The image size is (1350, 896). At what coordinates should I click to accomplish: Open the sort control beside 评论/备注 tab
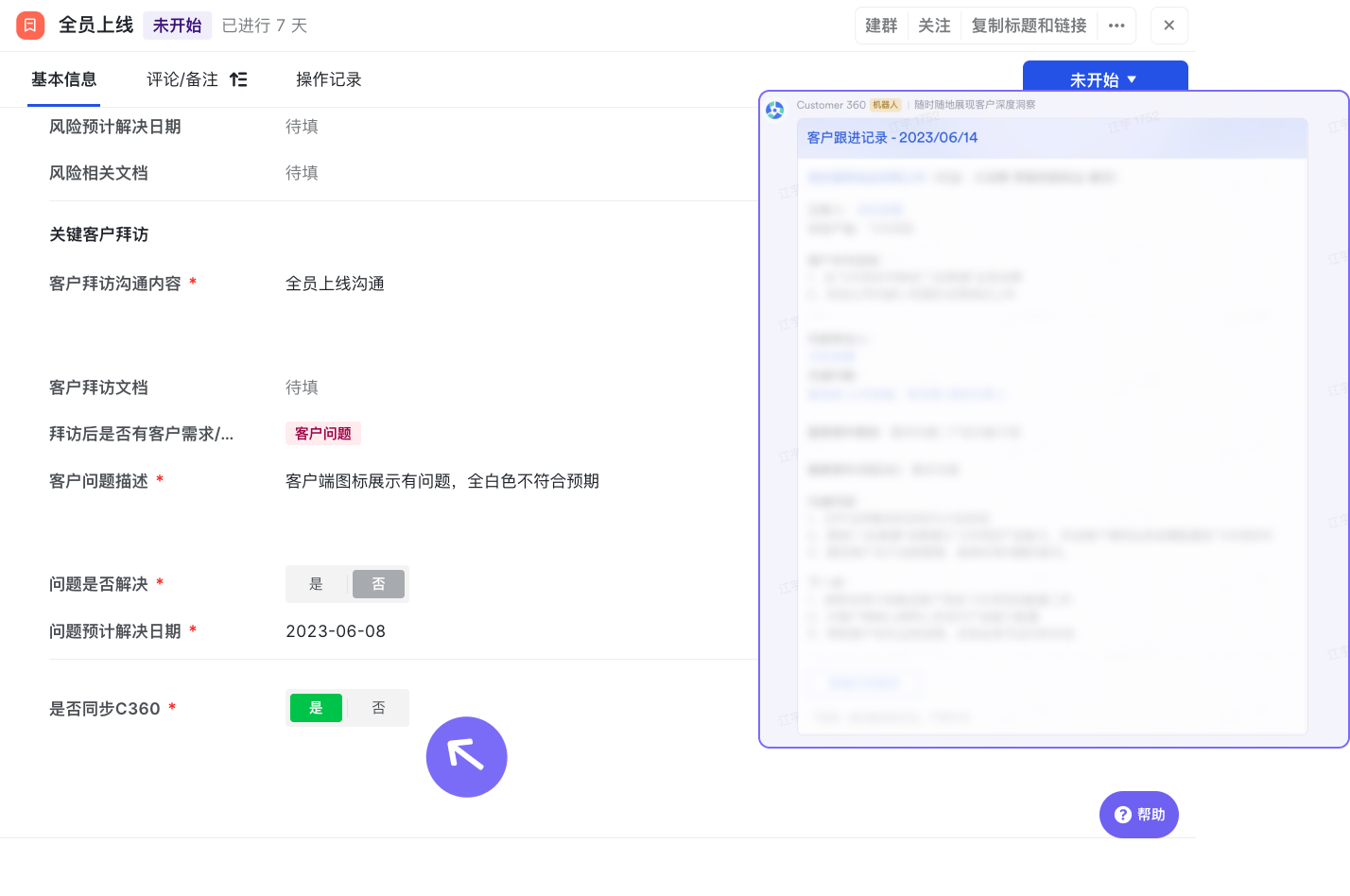(x=238, y=79)
